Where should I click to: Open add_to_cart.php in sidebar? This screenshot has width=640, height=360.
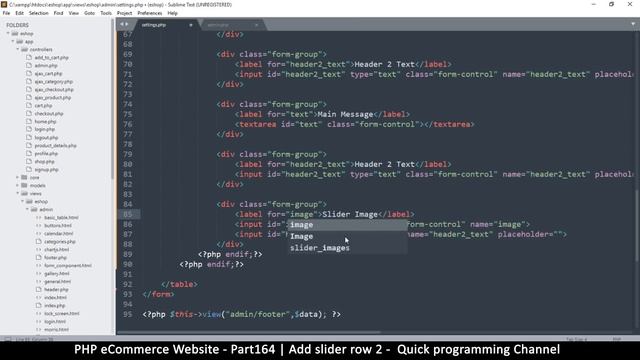[51, 58]
